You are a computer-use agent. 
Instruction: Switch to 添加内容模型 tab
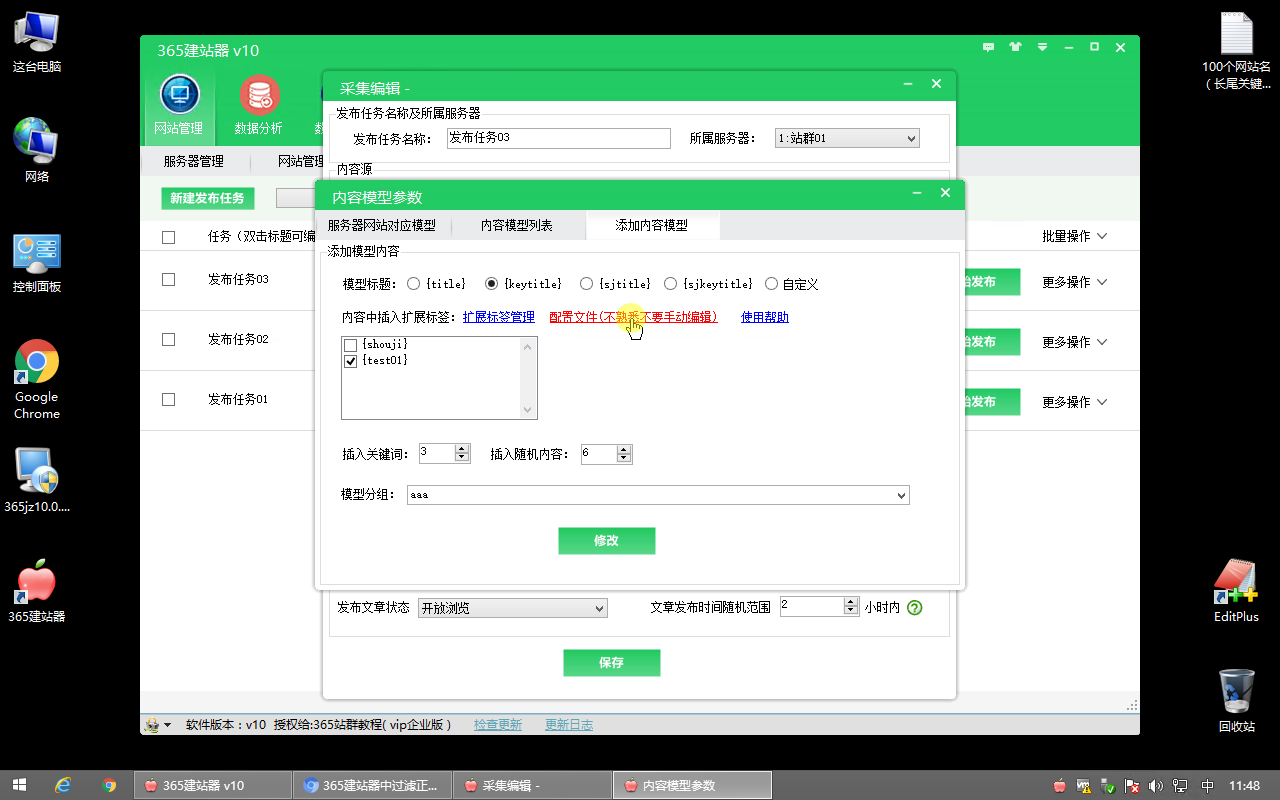[x=652, y=226]
